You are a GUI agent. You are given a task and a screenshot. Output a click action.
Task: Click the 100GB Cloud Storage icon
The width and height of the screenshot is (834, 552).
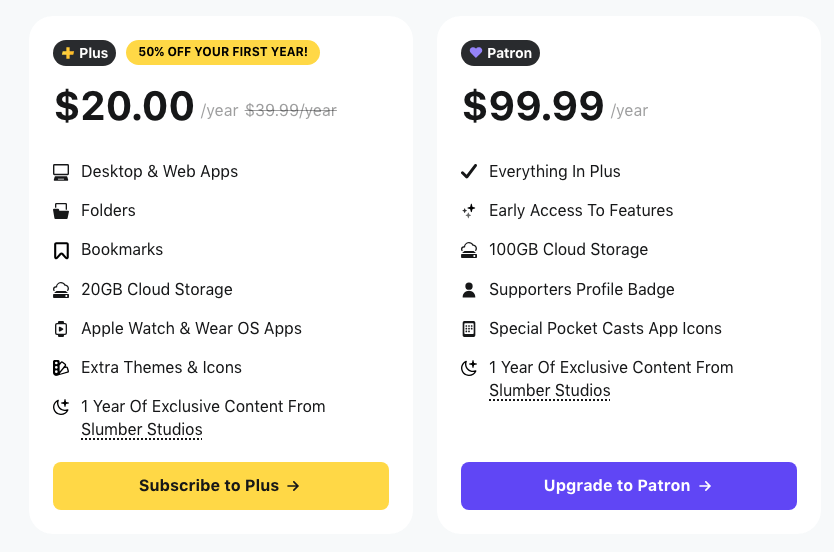click(x=468, y=250)
